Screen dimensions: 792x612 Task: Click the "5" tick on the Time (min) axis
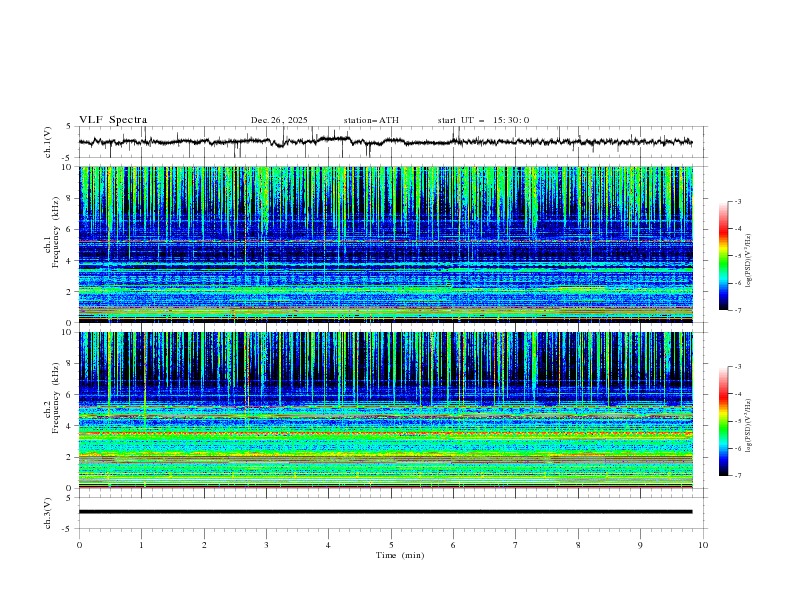(x=391, y=545)
